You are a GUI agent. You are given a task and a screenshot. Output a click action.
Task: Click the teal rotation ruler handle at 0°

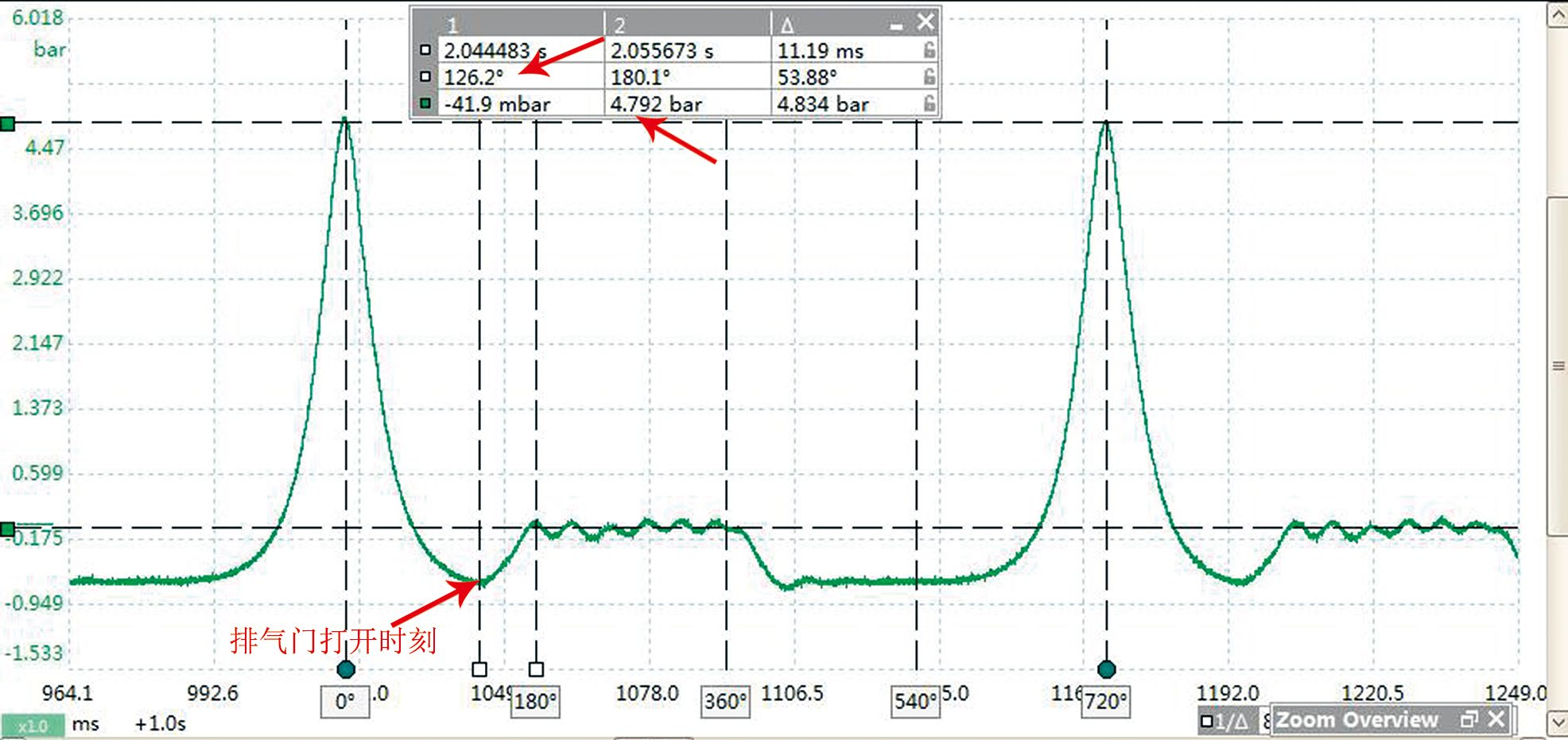tap(346, 669)
